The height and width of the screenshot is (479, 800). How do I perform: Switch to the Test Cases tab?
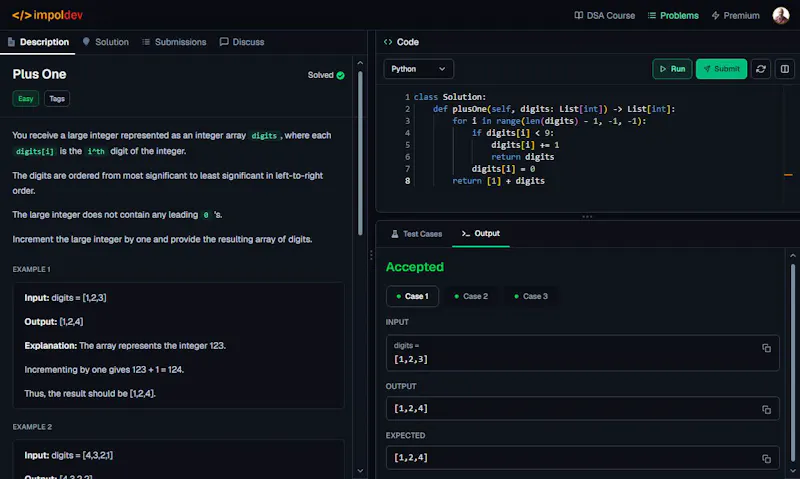coord(417,234)
